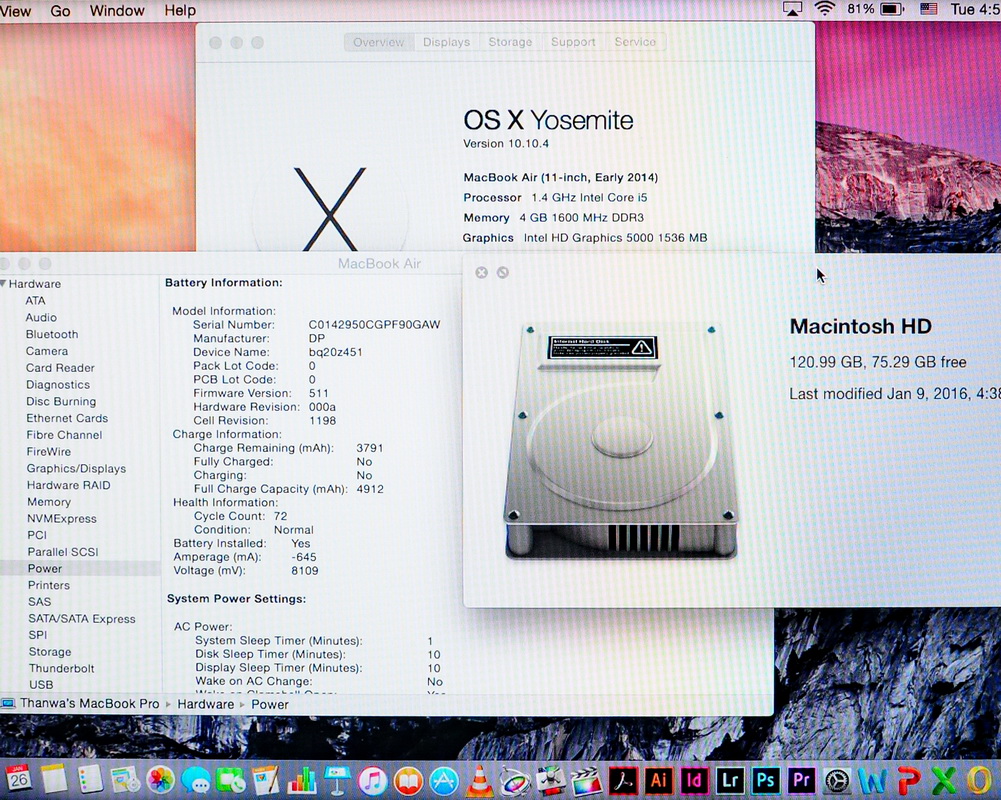Screen dimensions: 1001x800
Task: Launch iTunes from the Dock
Action: pyautogui.click(x=373, y=780)
